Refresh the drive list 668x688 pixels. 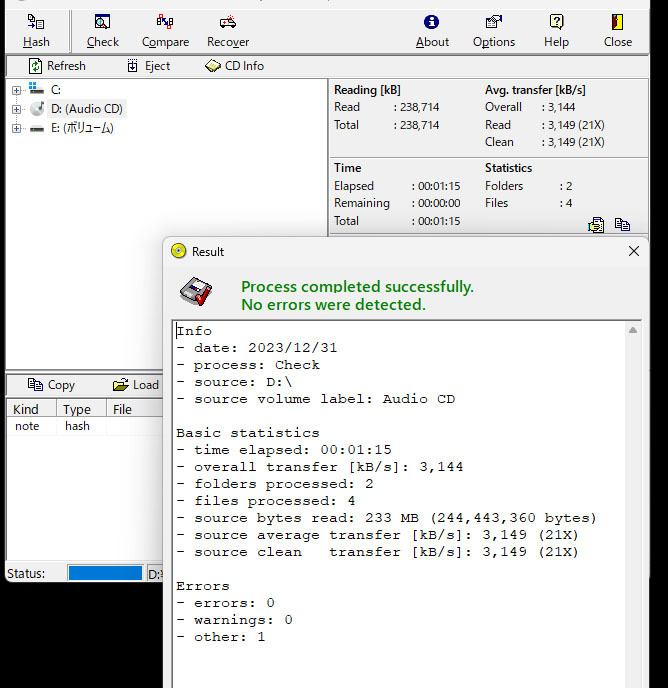click(x=57, y=66)
